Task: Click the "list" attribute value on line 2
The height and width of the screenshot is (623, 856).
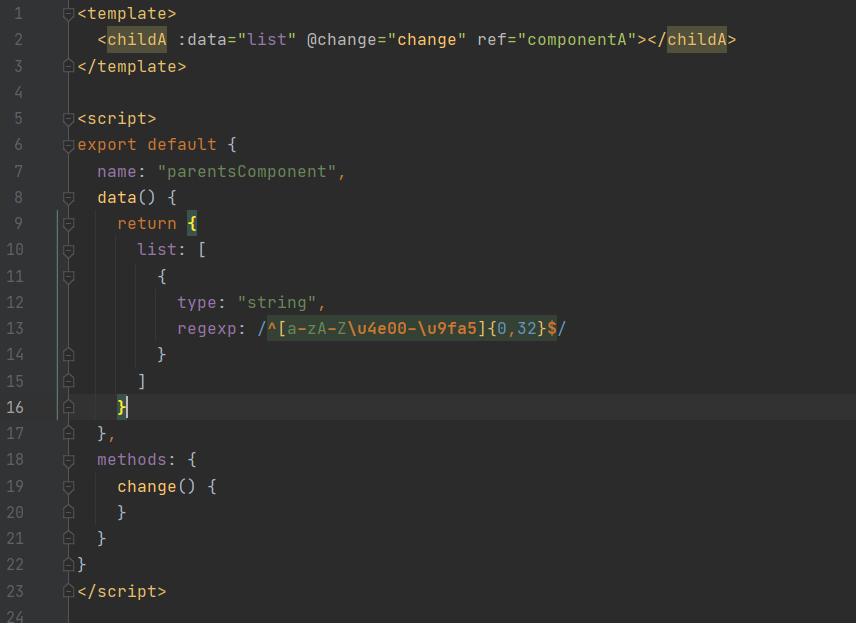Action: click(x=266, y=40)
